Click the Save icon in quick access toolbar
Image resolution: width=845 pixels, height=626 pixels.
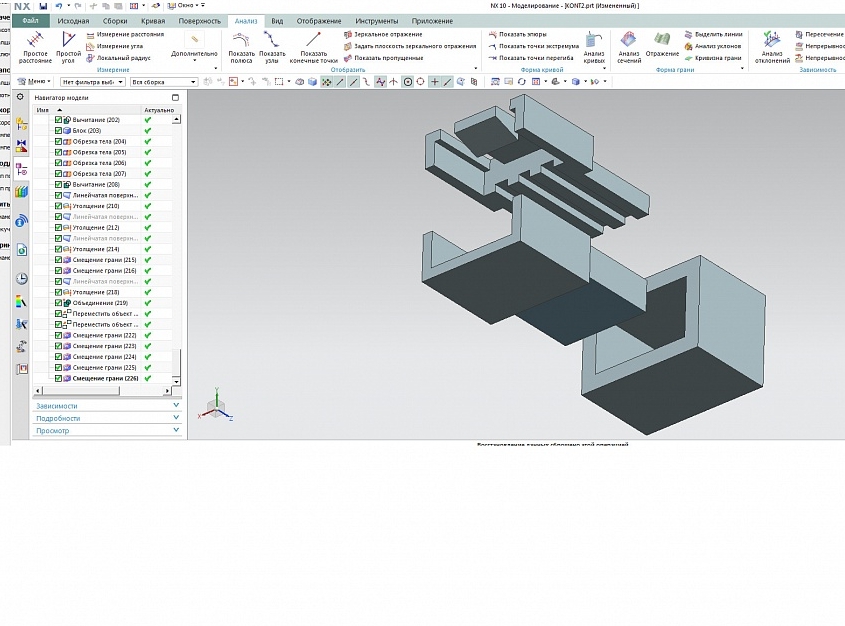click(x=42, y=6)
